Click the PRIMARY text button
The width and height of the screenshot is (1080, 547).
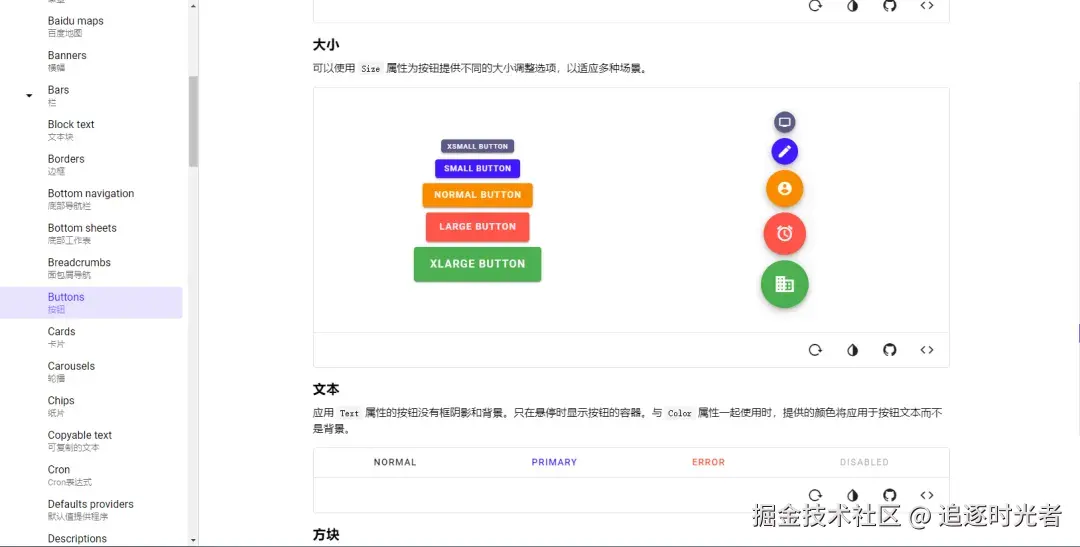pos(554,462)
